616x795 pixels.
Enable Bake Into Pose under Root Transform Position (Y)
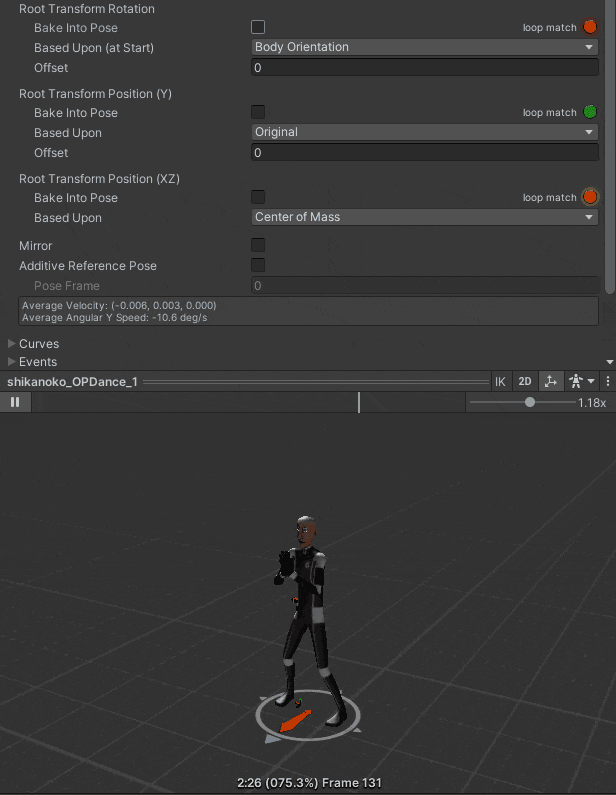258,112
